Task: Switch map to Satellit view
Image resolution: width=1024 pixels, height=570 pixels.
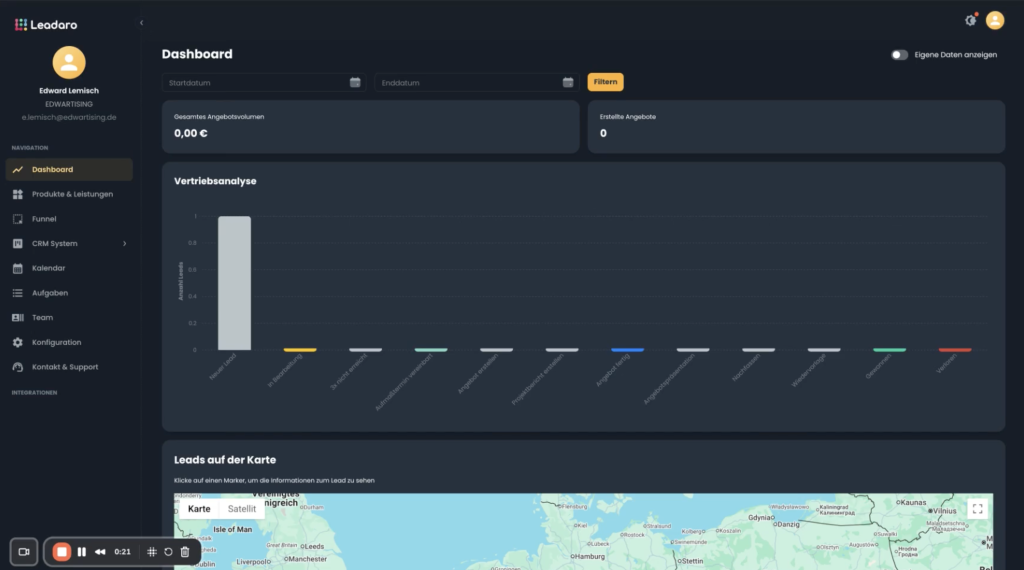Action: pos(242,509)
